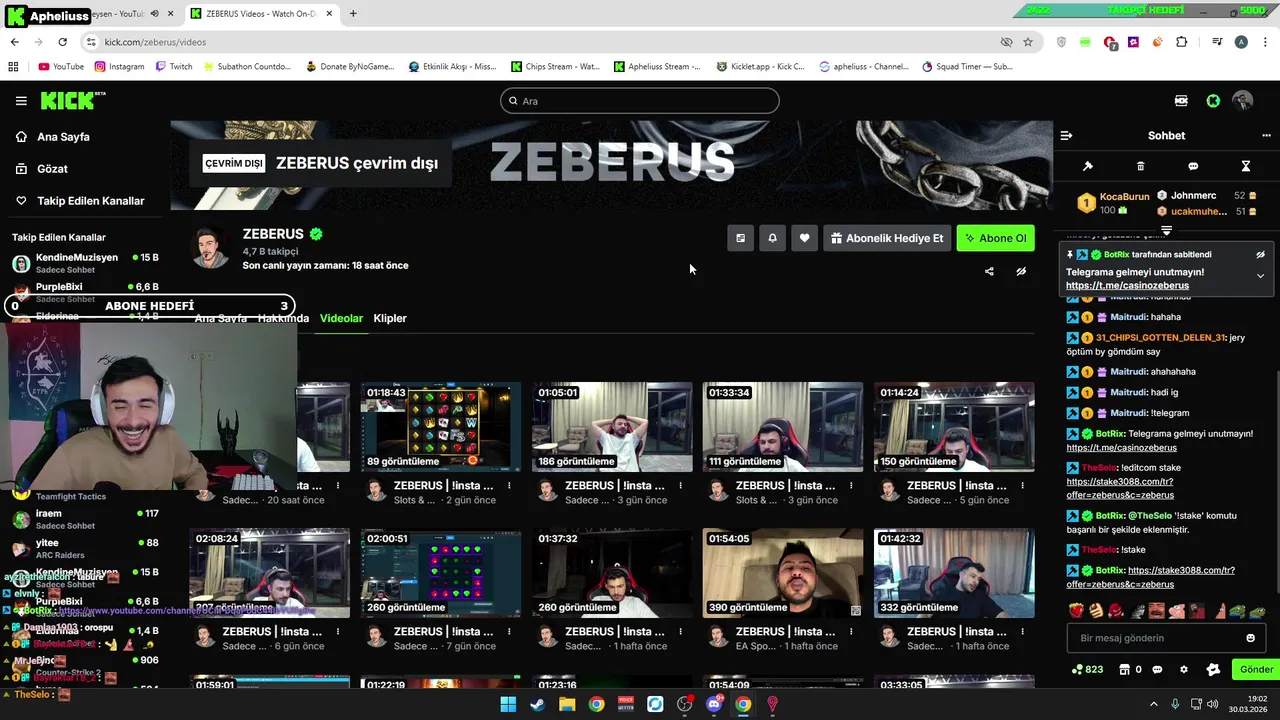Image resolution: width=1280 pixels, height=720 pixels.
Task: Click the hourglass icon in chat toolbar
Action: coord(1245,166)
